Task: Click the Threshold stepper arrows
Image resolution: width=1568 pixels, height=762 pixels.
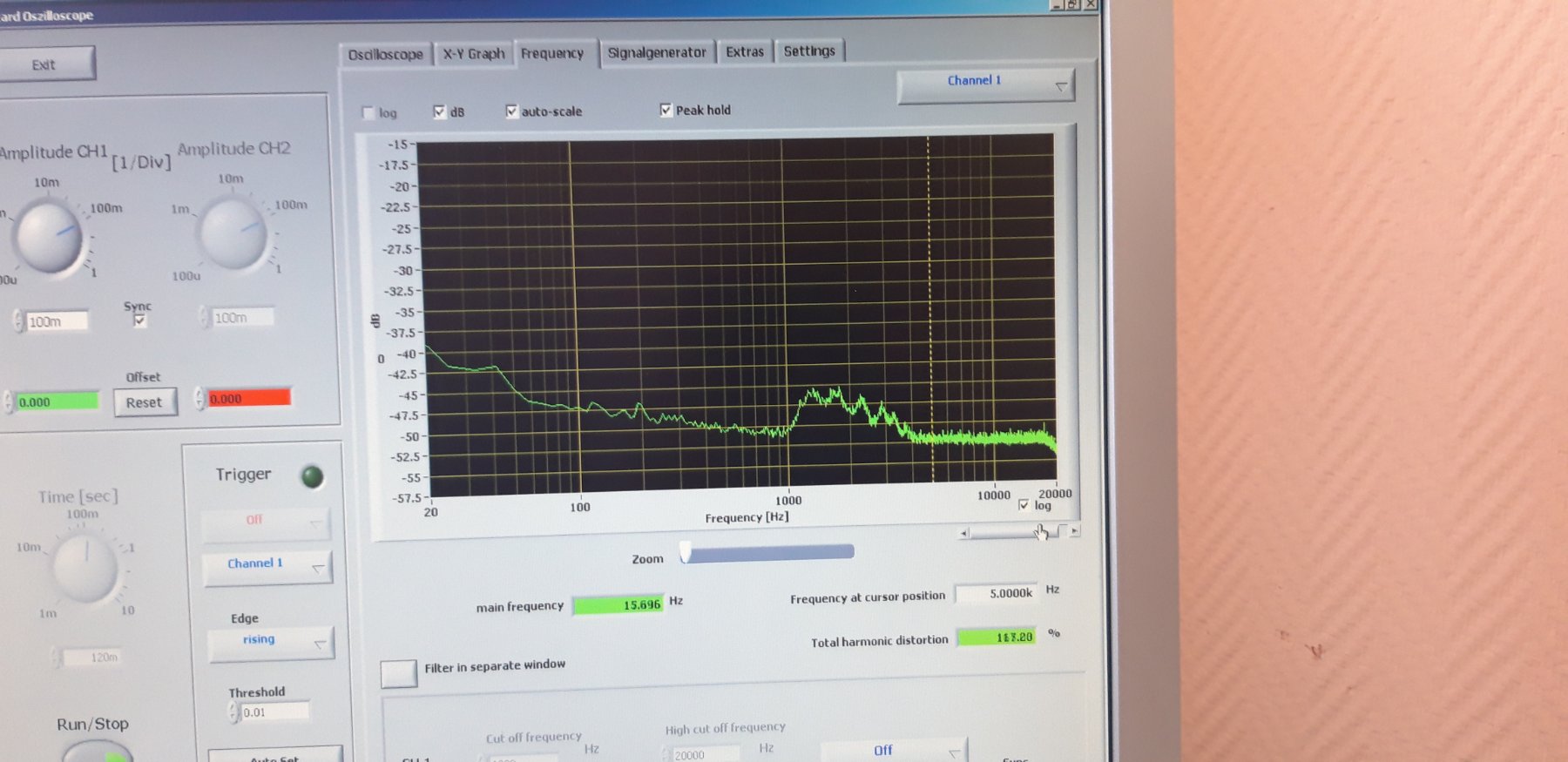Action: point(233,712)
